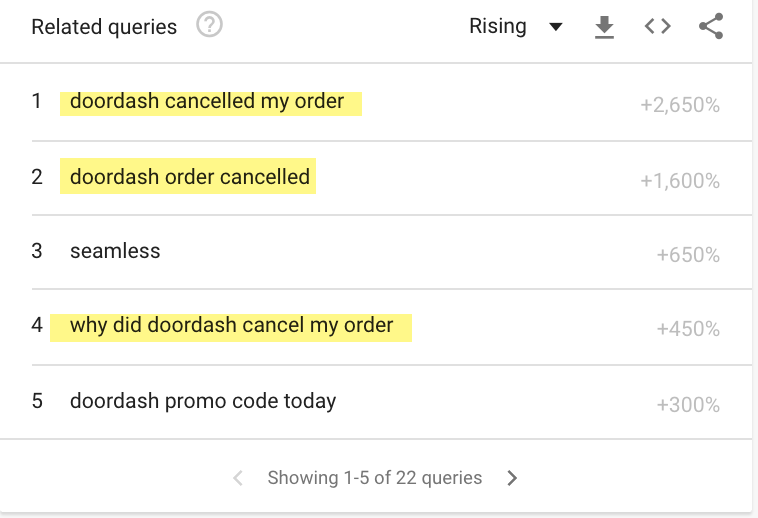Viewport: 758px width, 518px height.
Task: Go to next page of queries
Action: [512, 478]
